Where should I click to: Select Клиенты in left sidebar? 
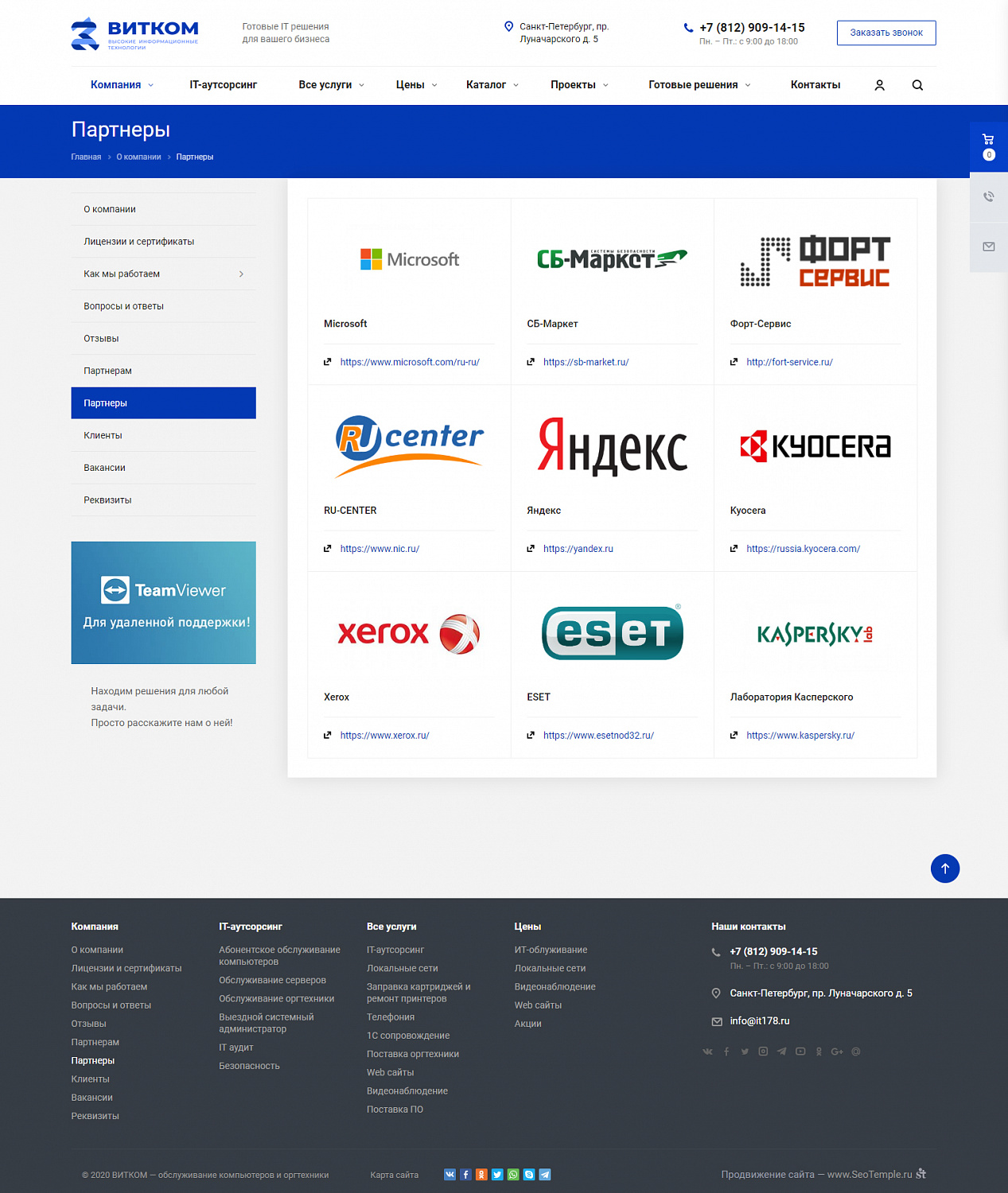coord(163,436)
